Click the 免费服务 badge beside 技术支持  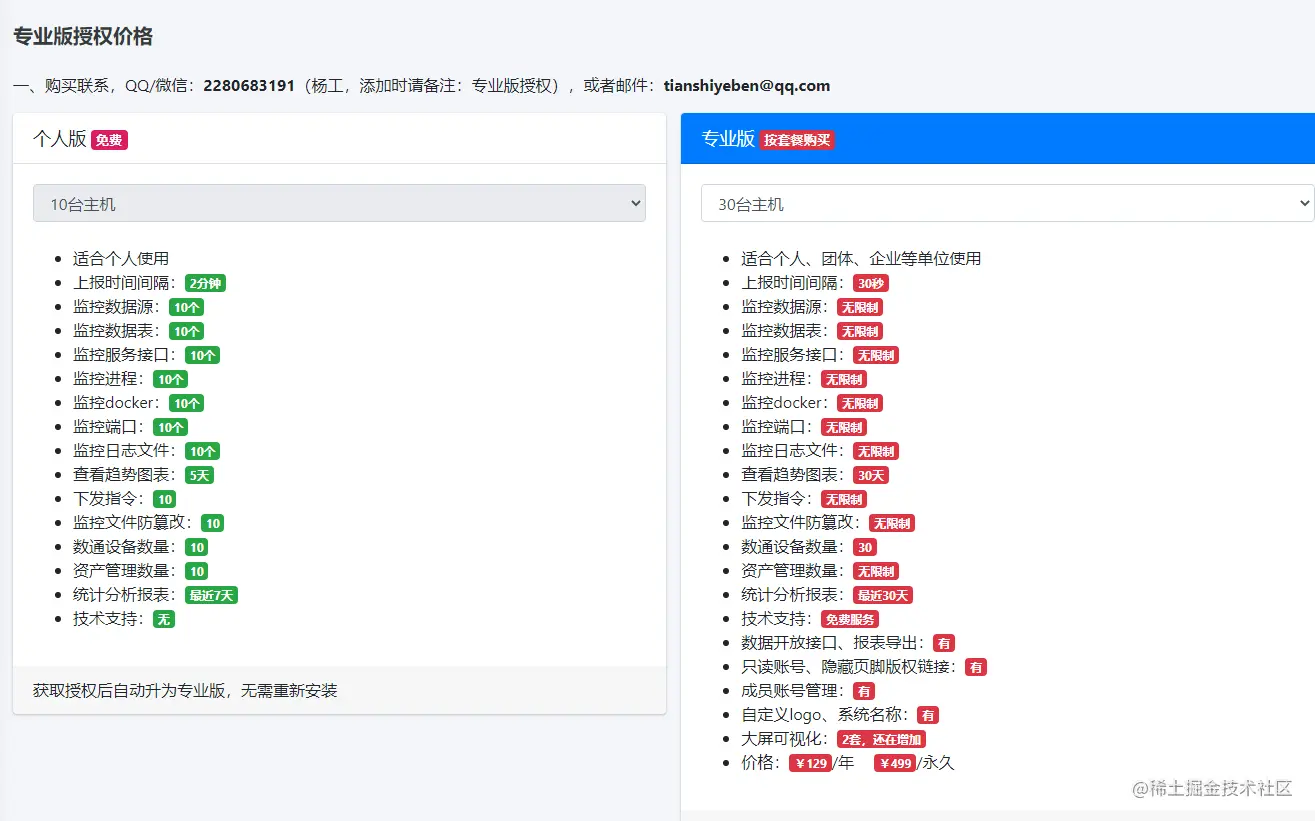[850, 619]
